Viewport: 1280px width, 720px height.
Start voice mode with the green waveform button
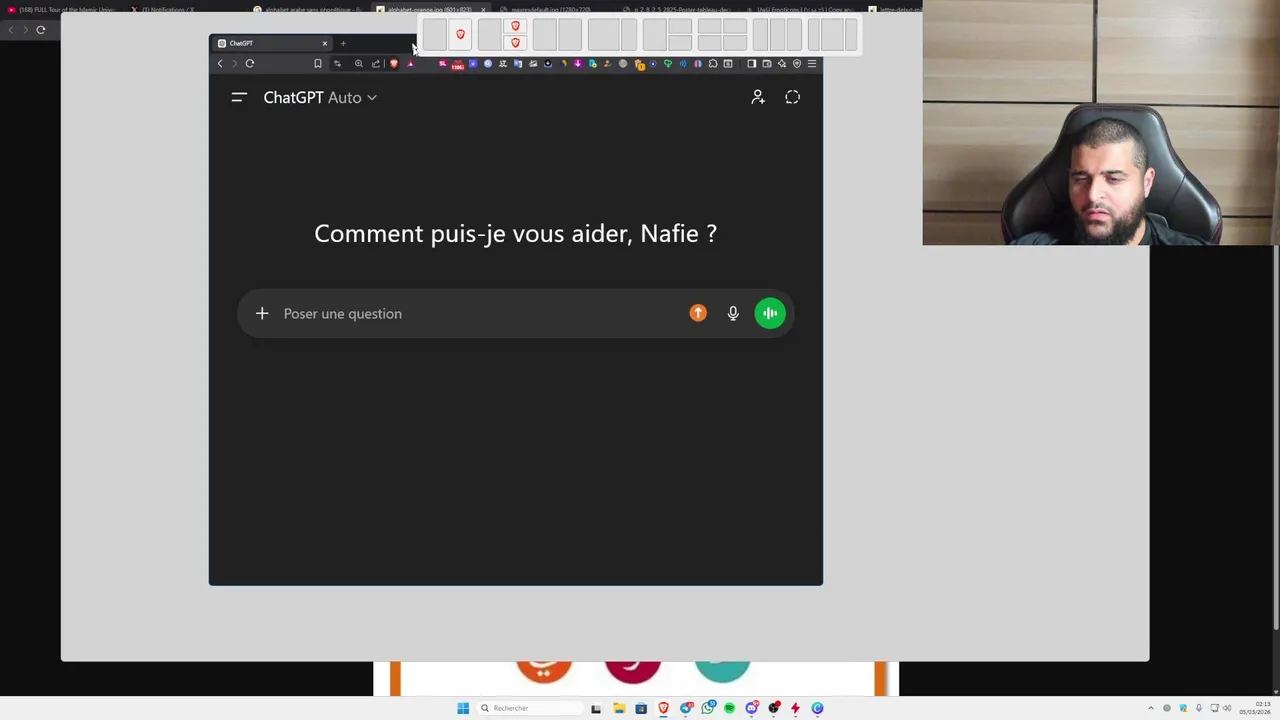click(770, 313)
